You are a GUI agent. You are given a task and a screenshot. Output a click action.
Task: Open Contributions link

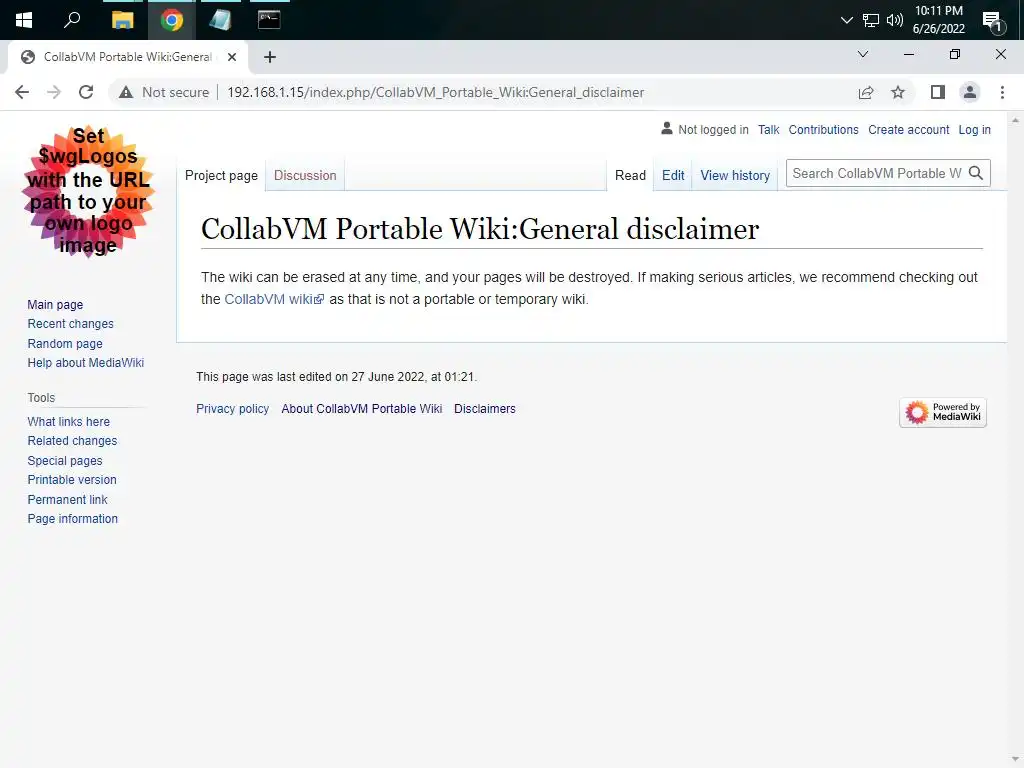click(x=823, y=130)
